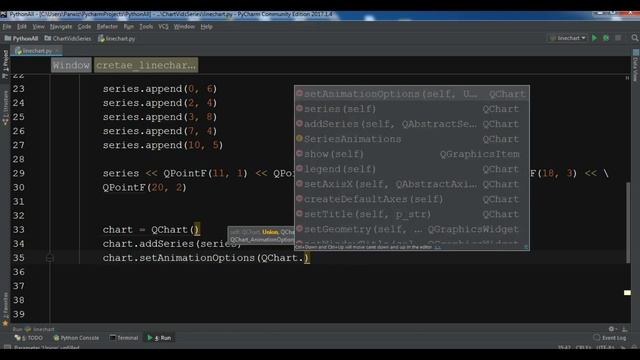Click chart = QChart() on line 33
640x360 pixels.
151,230
